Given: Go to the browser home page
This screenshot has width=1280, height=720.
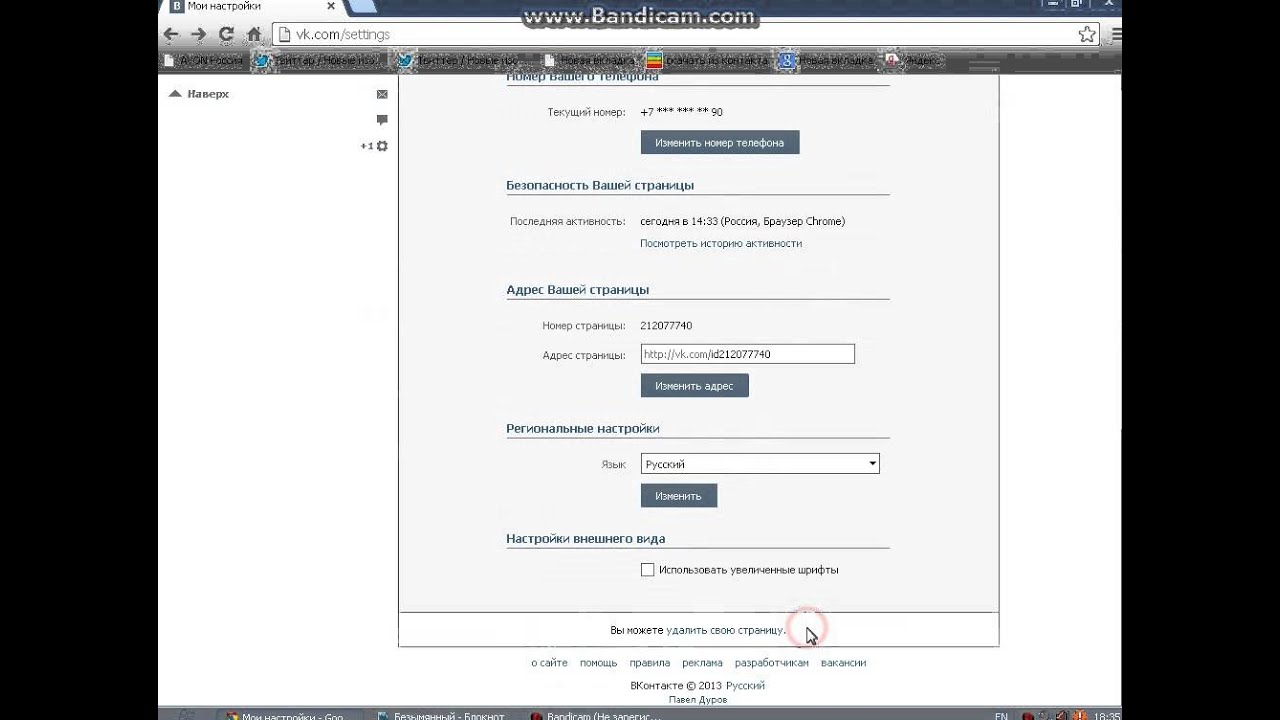Looking at the screenshot, I should click(254, 34).
